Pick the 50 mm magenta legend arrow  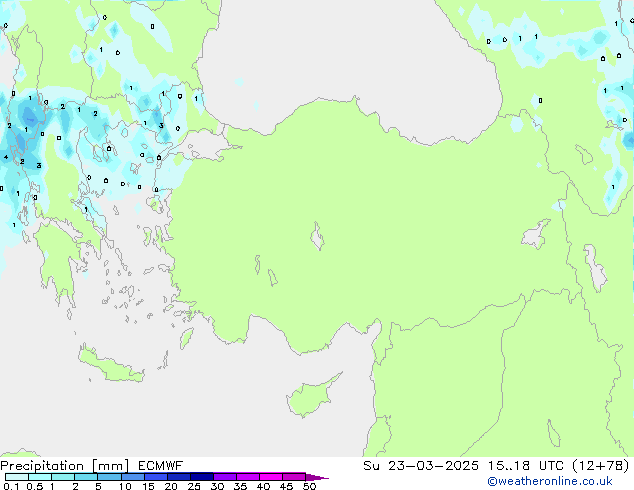click(317, 477)
